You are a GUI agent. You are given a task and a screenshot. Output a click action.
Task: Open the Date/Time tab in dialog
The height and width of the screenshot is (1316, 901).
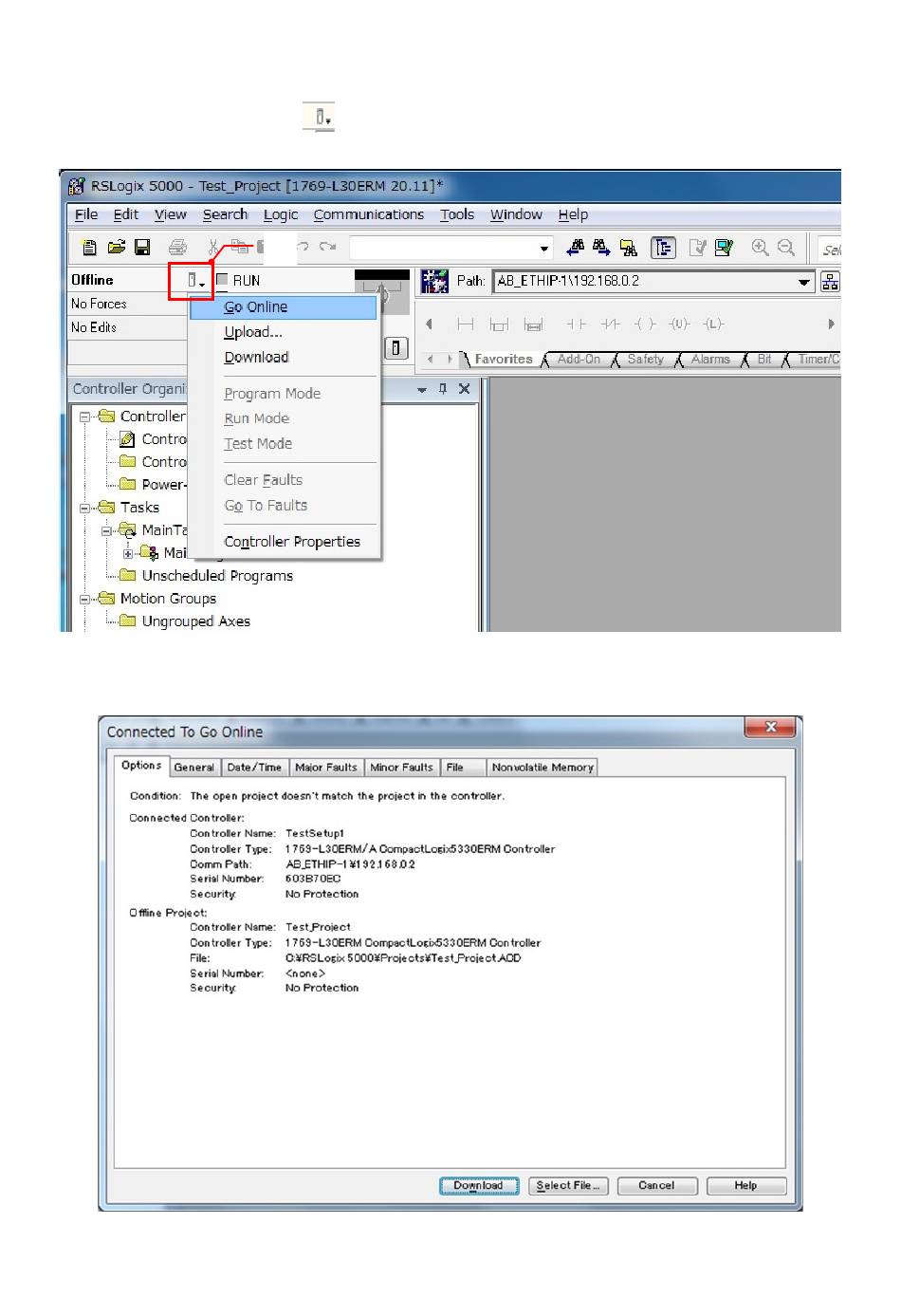[x=254, y=768]
